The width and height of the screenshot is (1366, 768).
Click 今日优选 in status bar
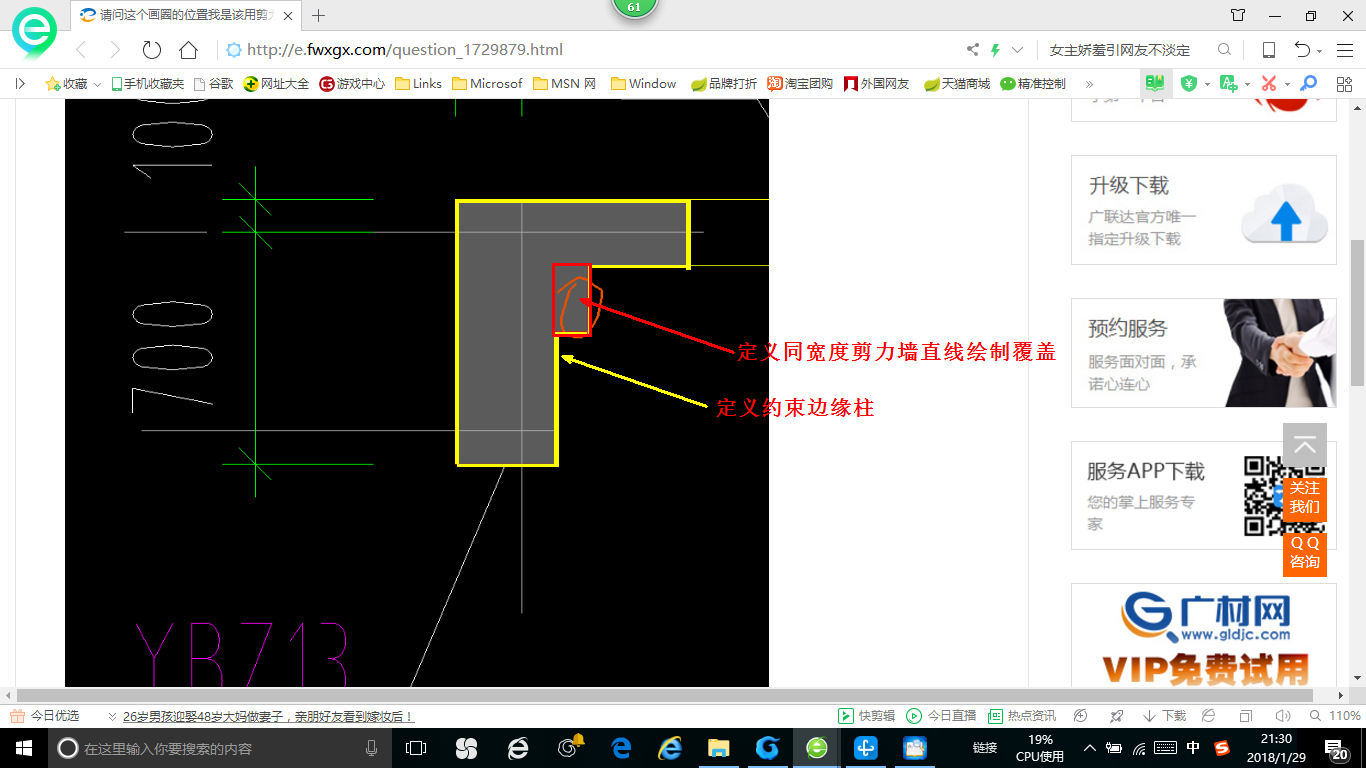[45, 716]
